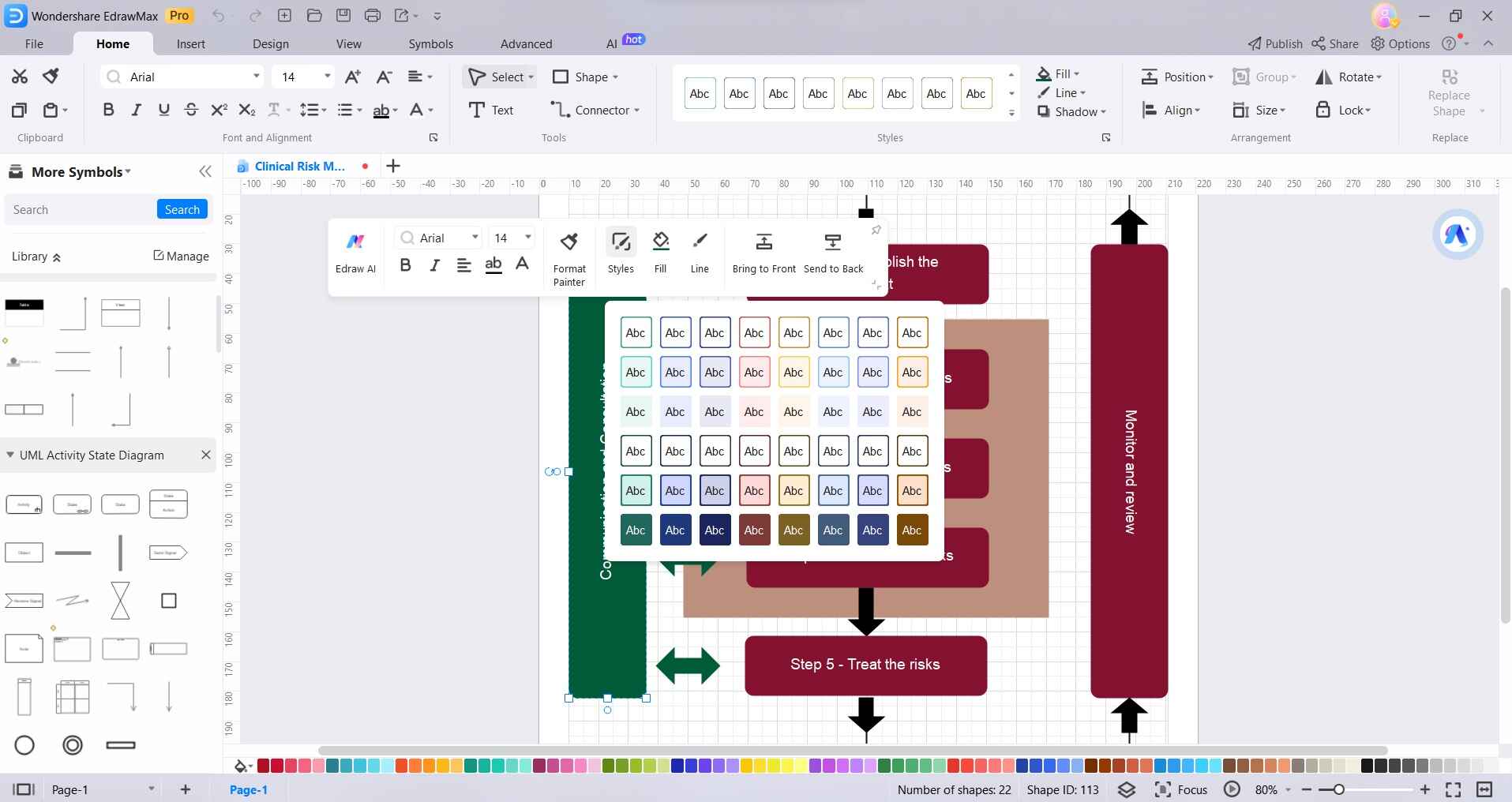Viewport: 1512px width, 802px height.
Task: Select the Monitor and review shape
Action: point(1129,471)
